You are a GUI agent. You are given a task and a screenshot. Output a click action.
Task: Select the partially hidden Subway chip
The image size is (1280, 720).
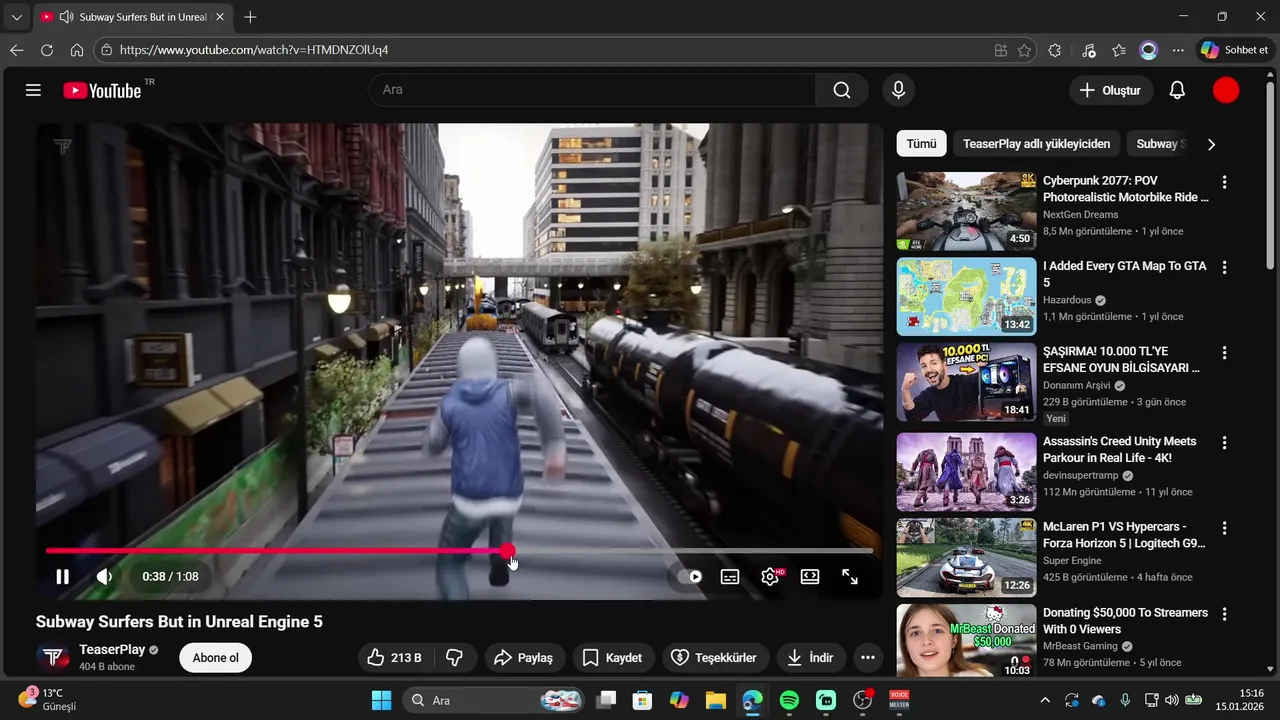[1160, 144]
